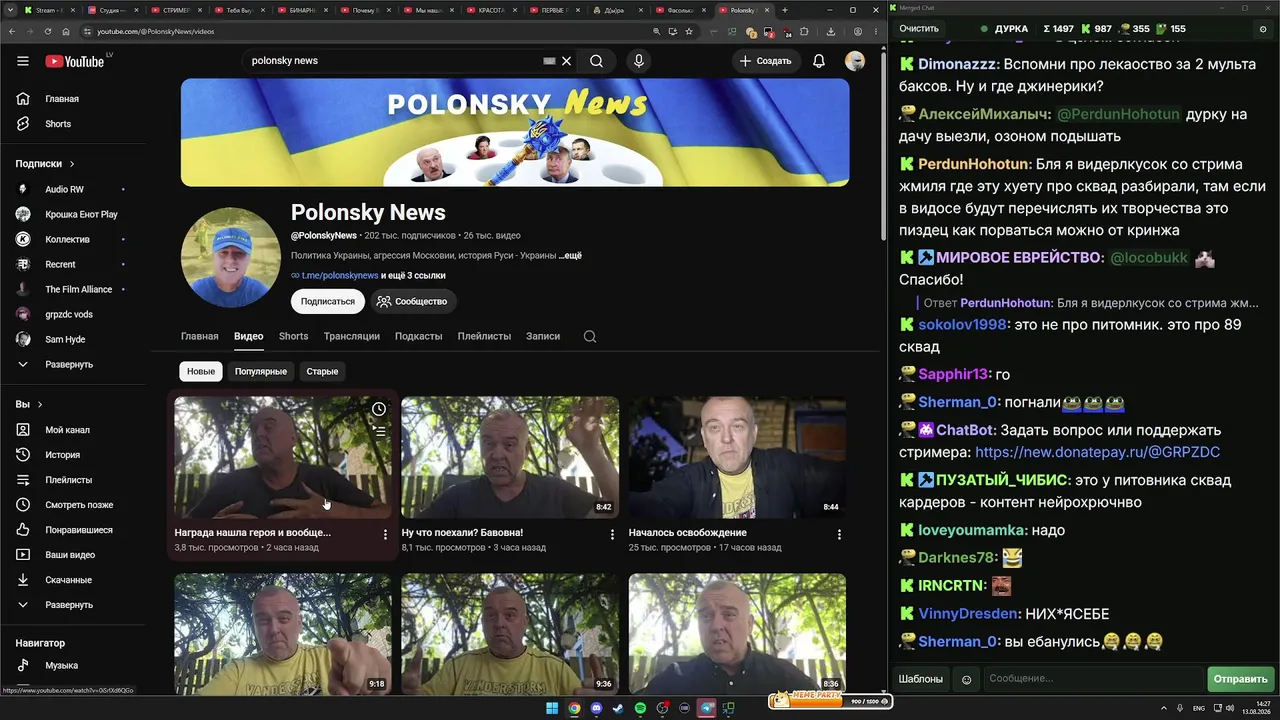Open donatepay link in ChatBot message
The height and width of the screenshot is (720, 1280).
click(1097, 453)
